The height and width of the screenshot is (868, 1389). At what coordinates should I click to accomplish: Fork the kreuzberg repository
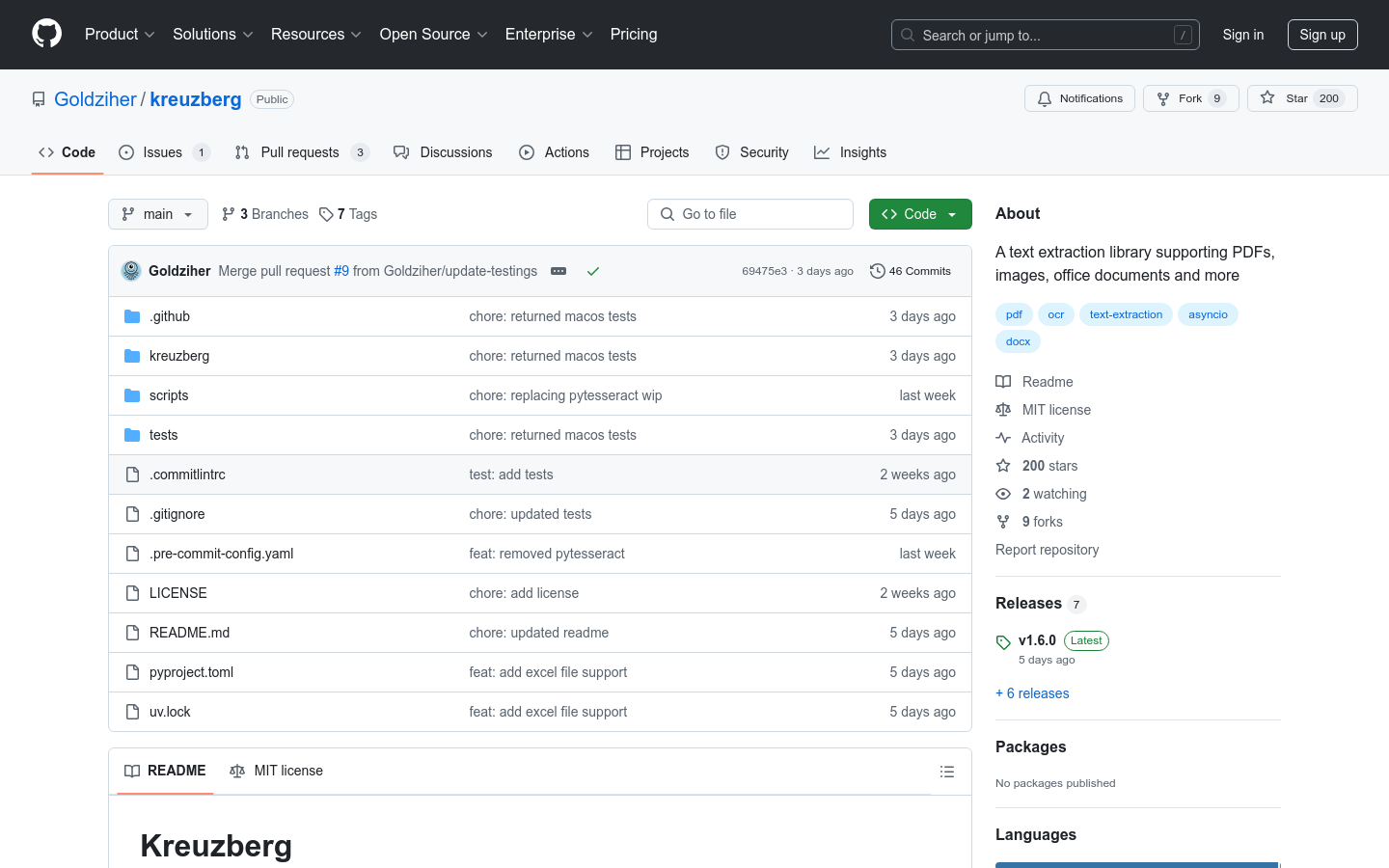coord(1190,98)
